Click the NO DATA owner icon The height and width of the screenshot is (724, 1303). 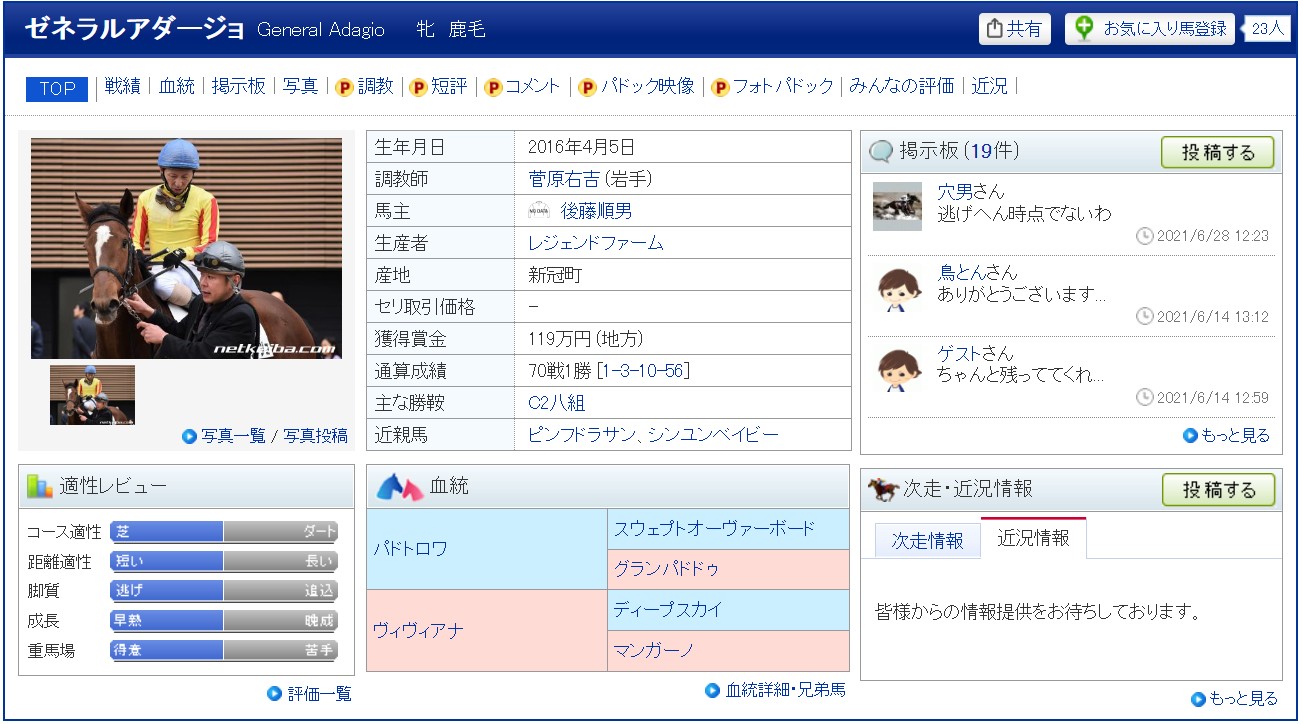(539, 211)
